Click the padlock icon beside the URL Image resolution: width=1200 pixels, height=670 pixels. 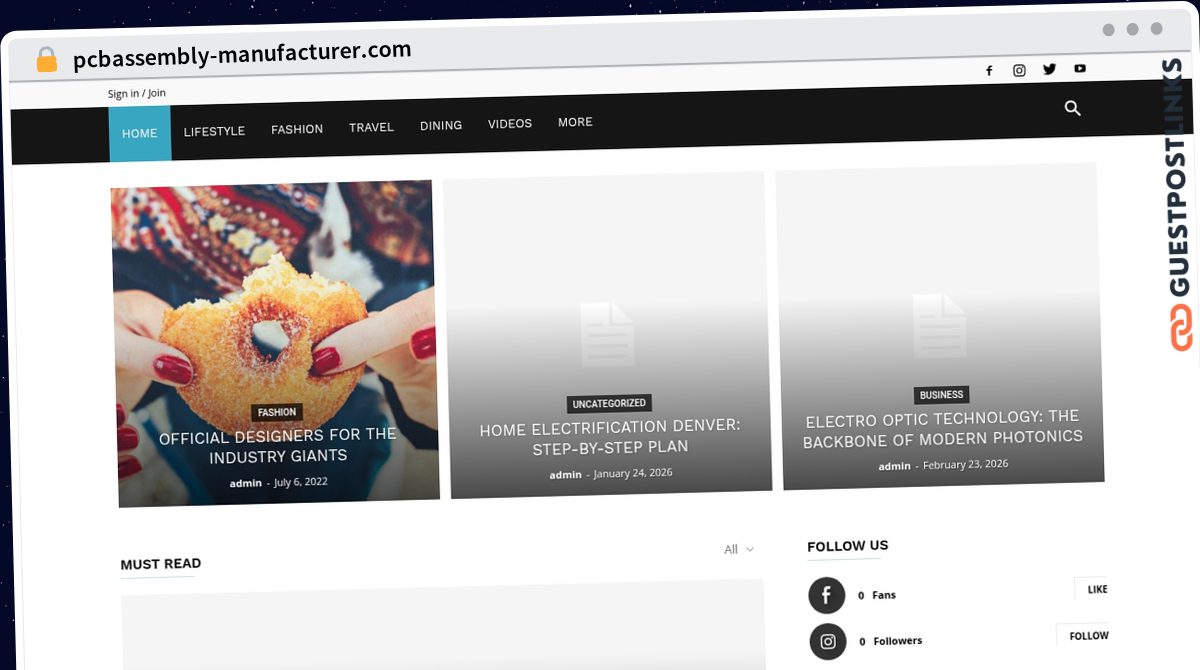[x=47, y=60]
